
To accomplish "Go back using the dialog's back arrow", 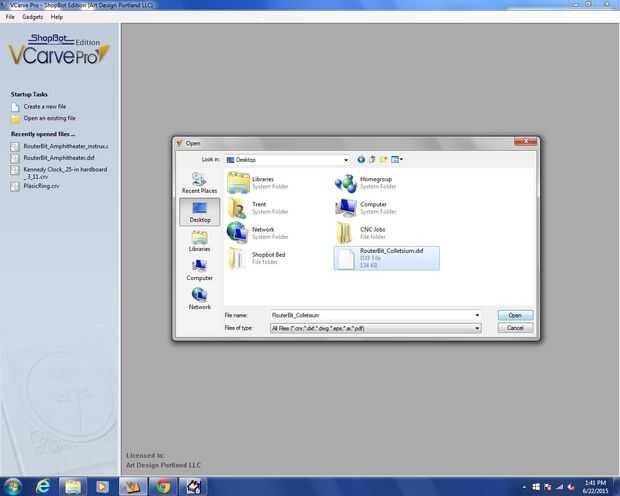I will click(x=361, y=159).
